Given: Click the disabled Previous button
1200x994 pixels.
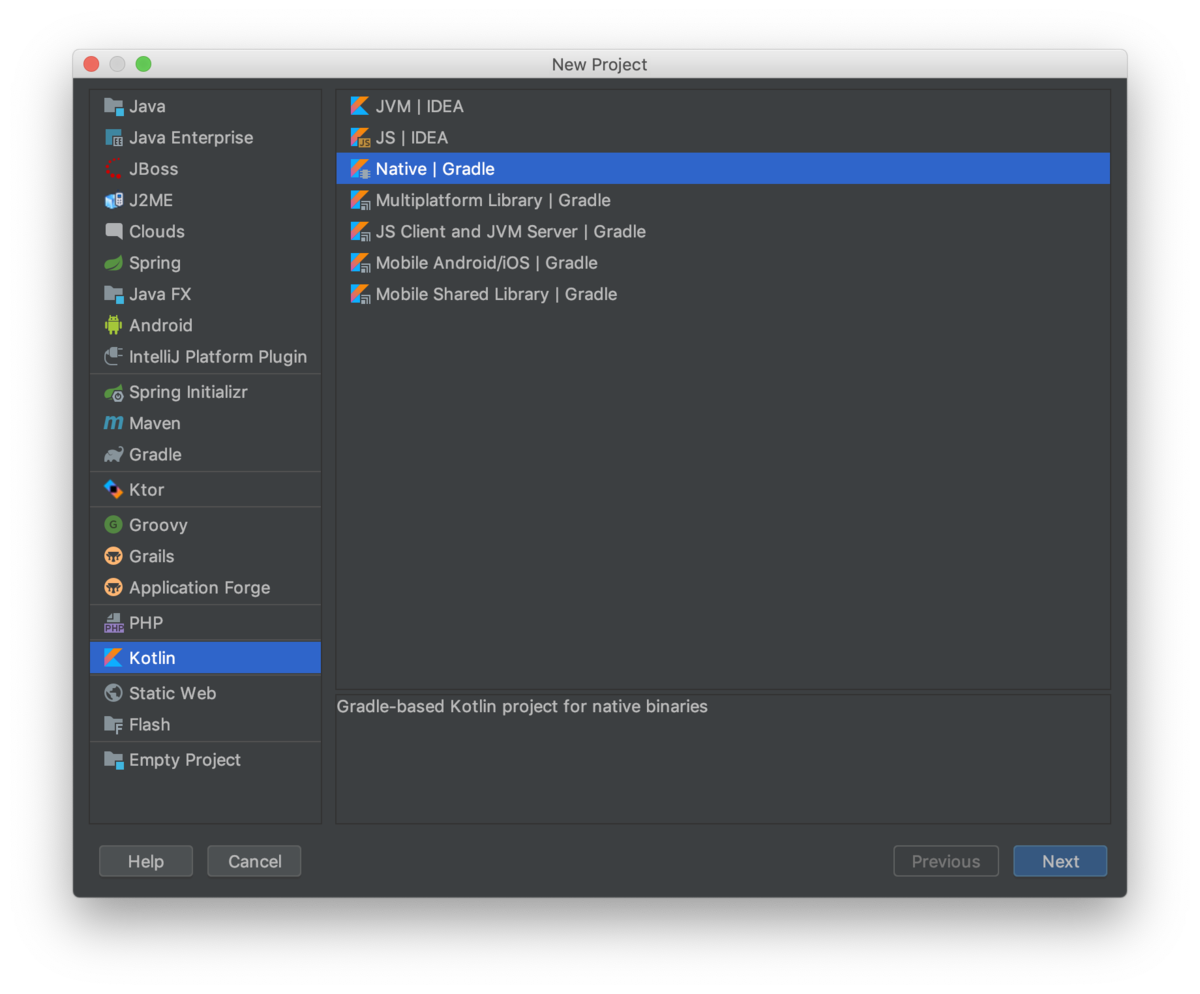Looking at the screenshot, I should (946, 861).
